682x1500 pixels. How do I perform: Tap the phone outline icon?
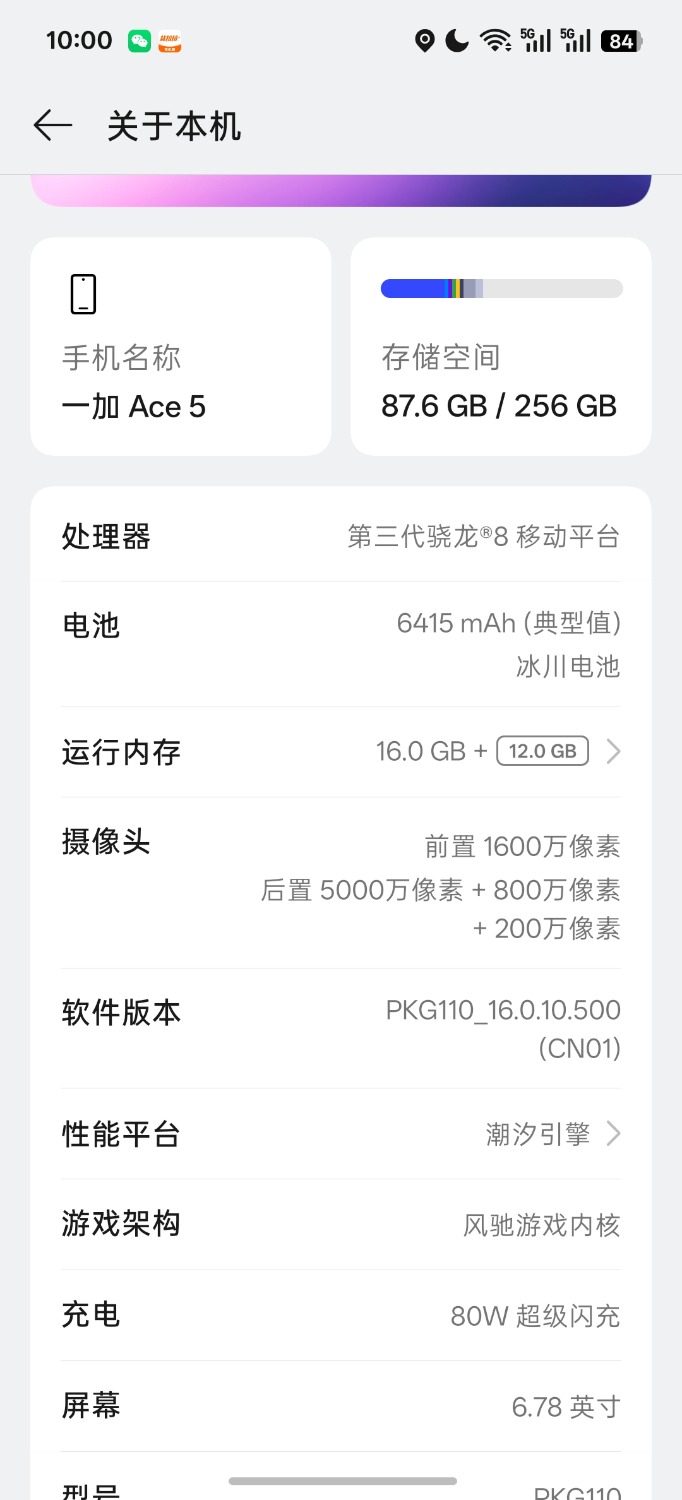[x=83, y=294]
